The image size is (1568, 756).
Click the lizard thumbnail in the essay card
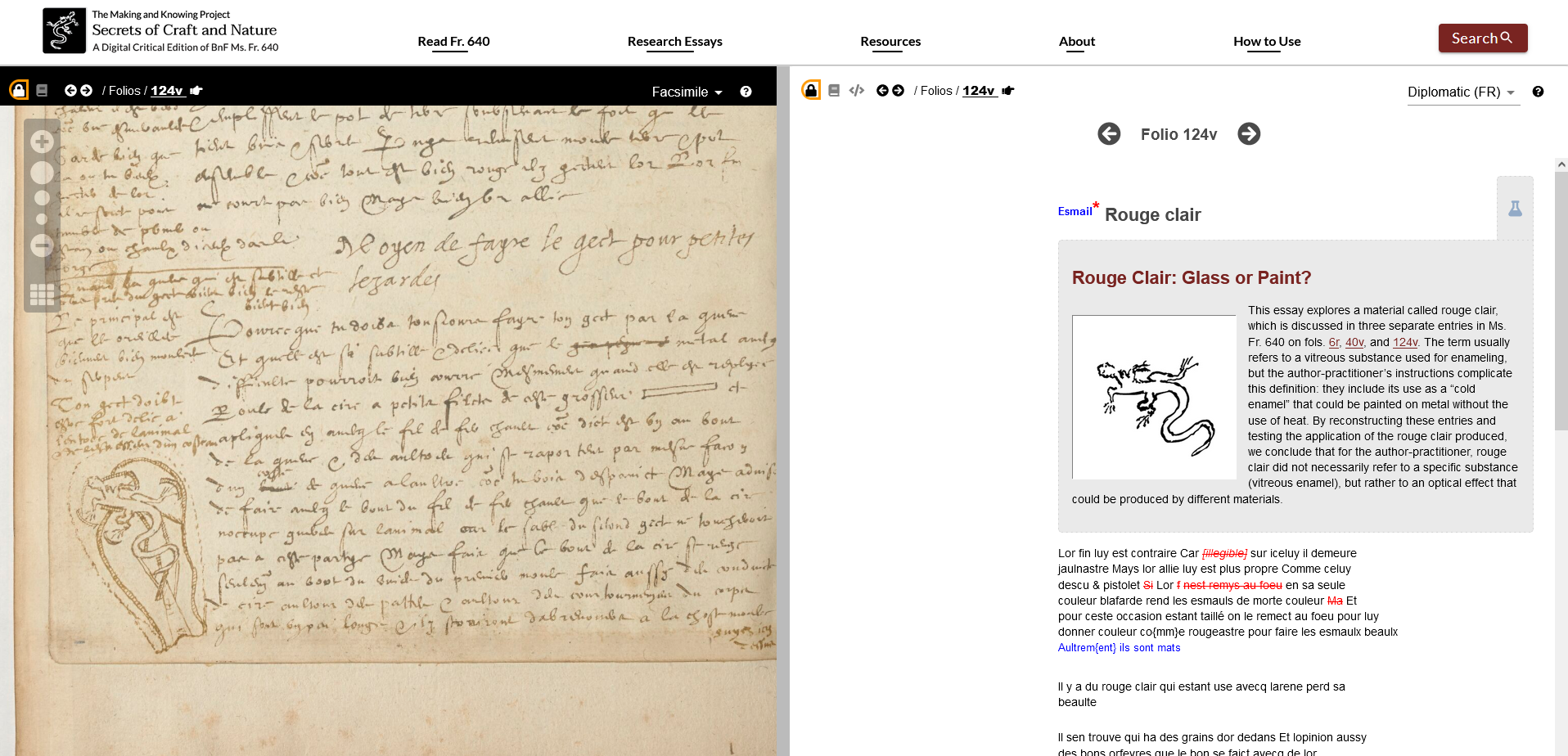tap(1154, 397)
